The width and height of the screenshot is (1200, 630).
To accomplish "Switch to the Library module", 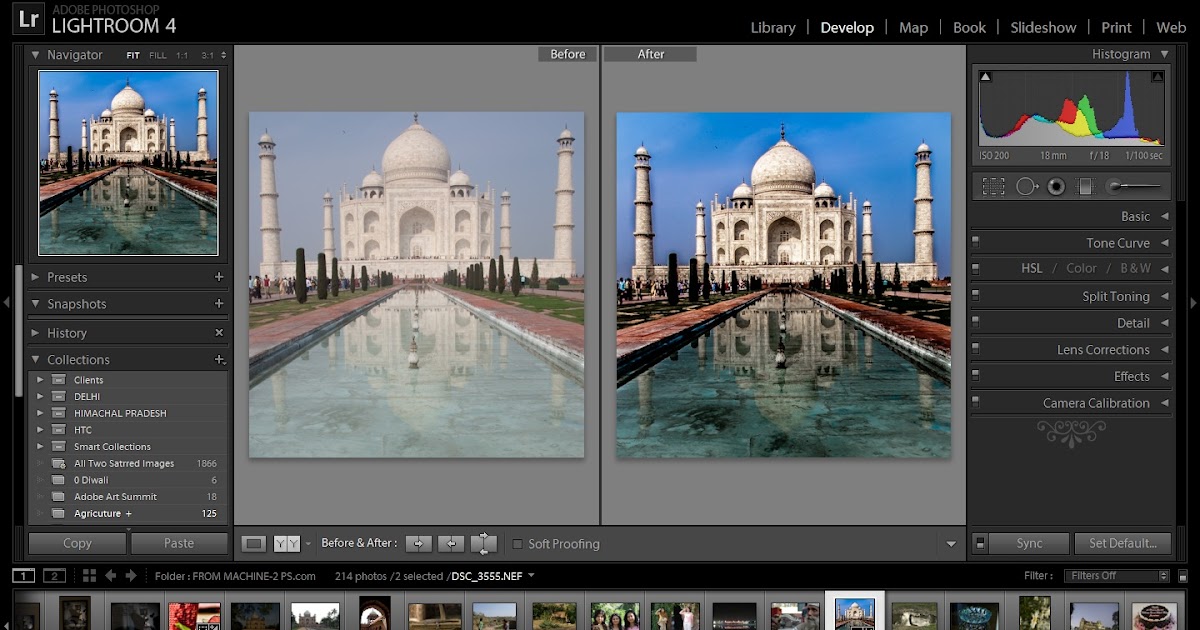I will click(773, 27).
